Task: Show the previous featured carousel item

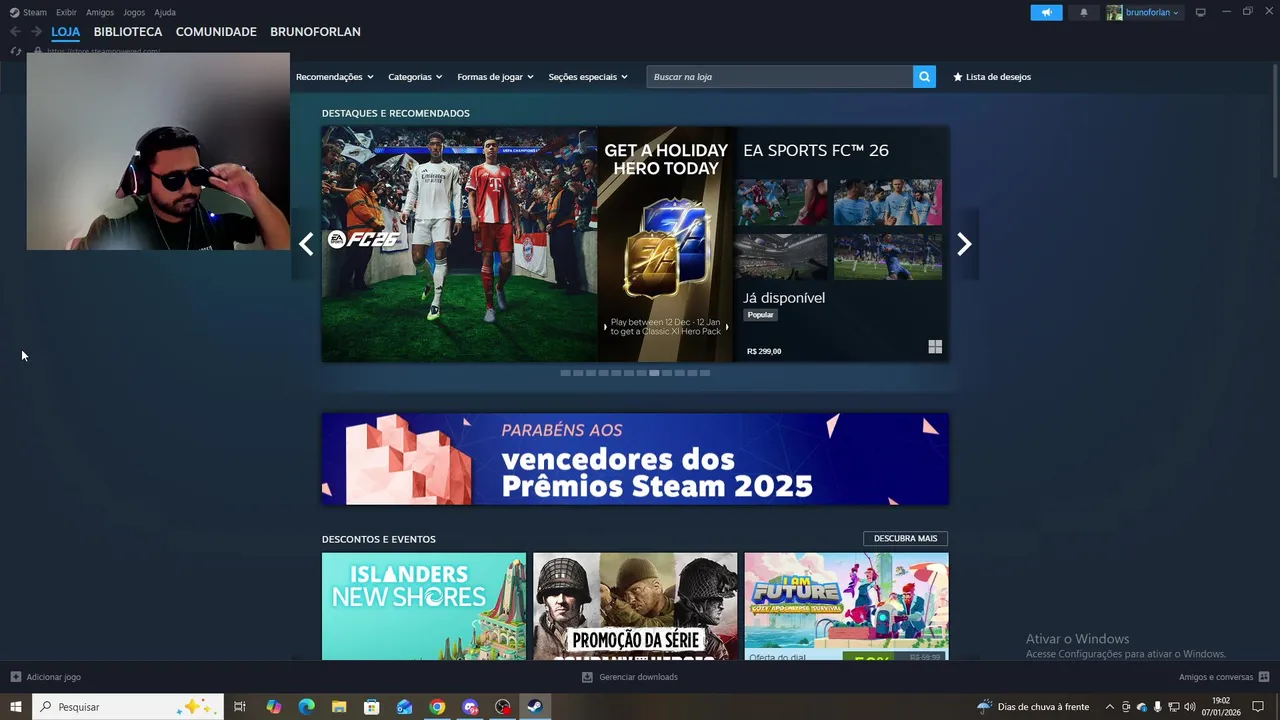Action: pyautogui.click(x=306, y=244)
